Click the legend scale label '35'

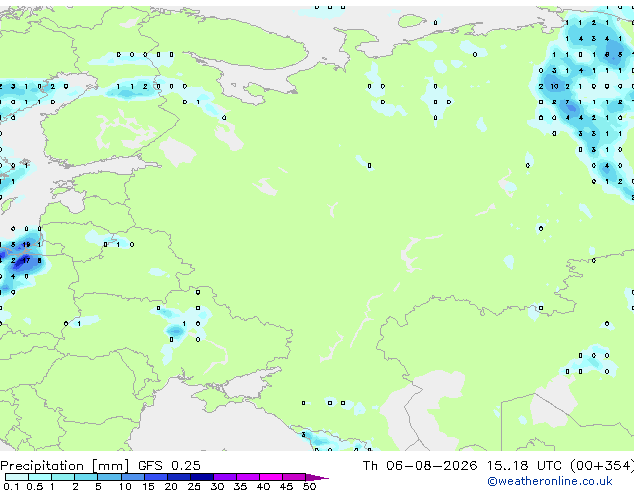(241, 486)
